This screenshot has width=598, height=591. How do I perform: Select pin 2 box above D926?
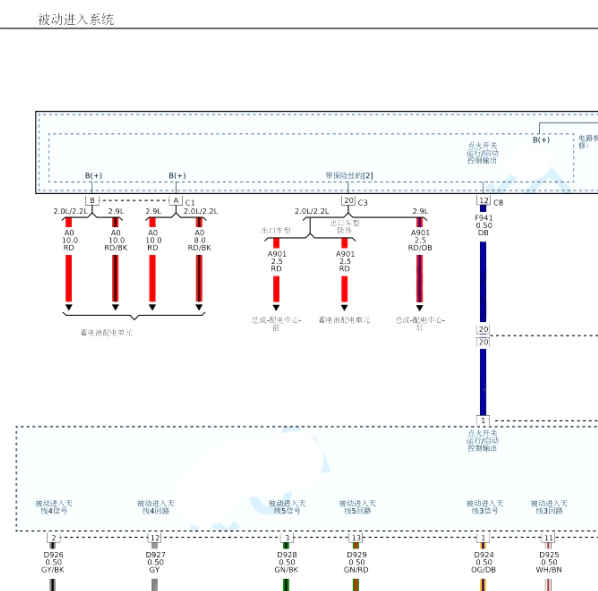click(x=53, y=538)
